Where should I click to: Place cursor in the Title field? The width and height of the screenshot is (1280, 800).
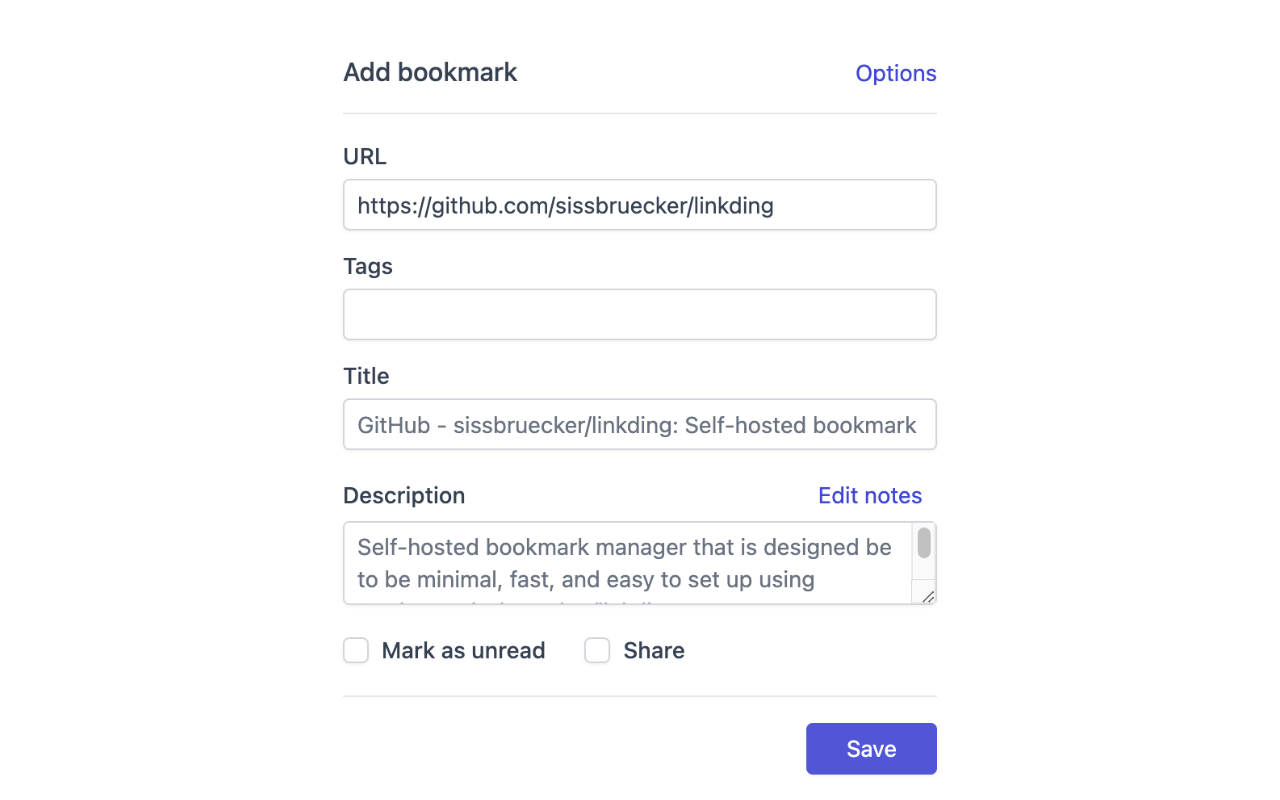click(x=639, y=424)
